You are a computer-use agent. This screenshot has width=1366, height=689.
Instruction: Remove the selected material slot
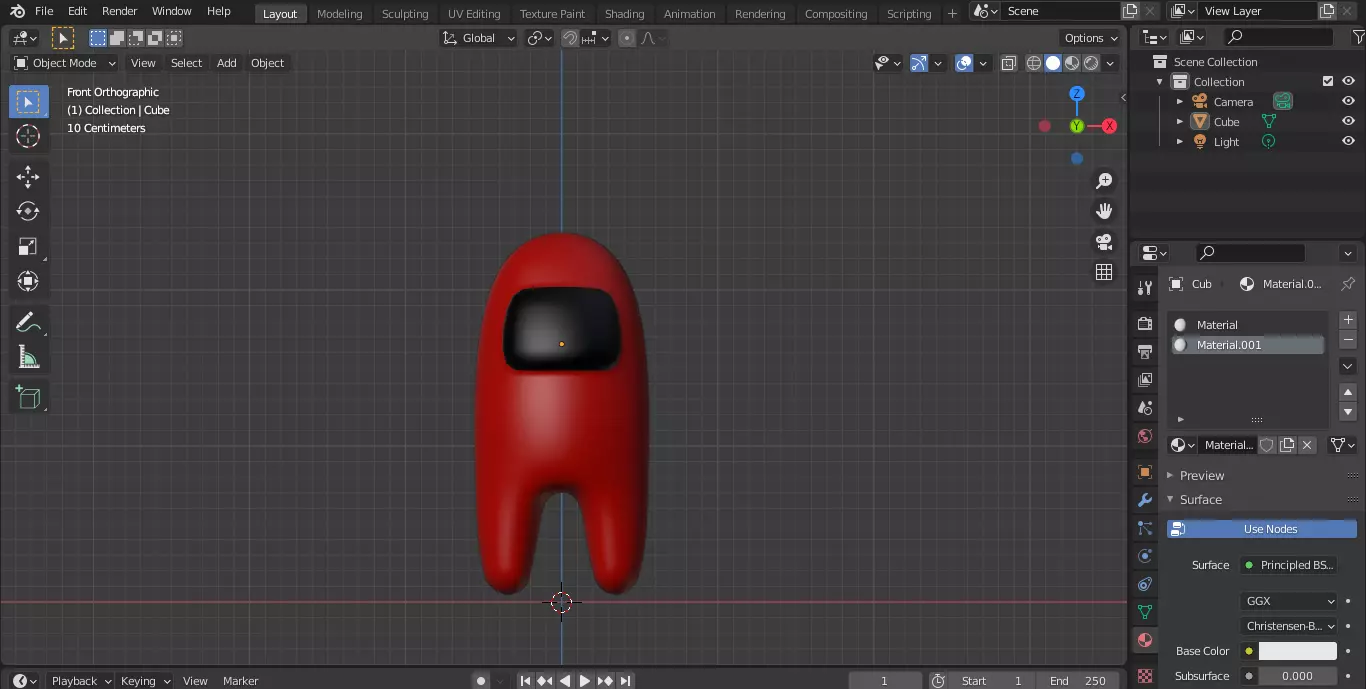1348,340
